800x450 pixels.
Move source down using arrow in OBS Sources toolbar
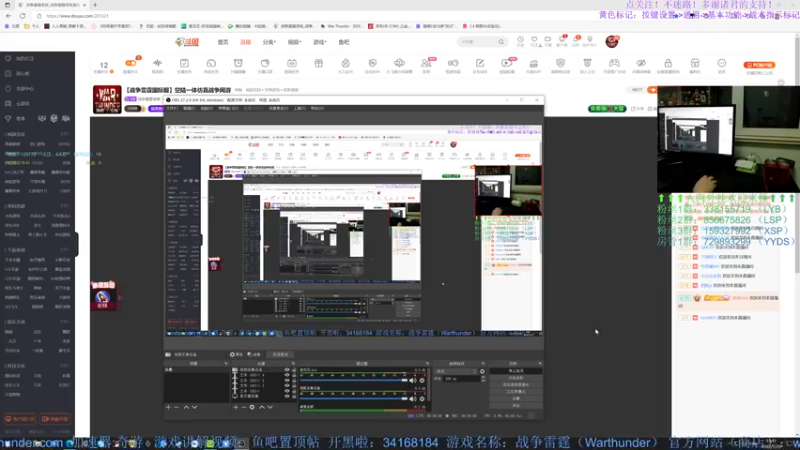[270, 407]
